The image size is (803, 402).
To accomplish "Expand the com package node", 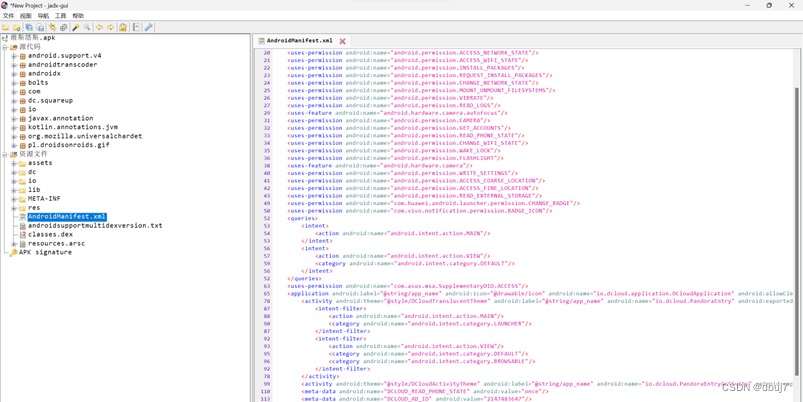I will point(14,92).
